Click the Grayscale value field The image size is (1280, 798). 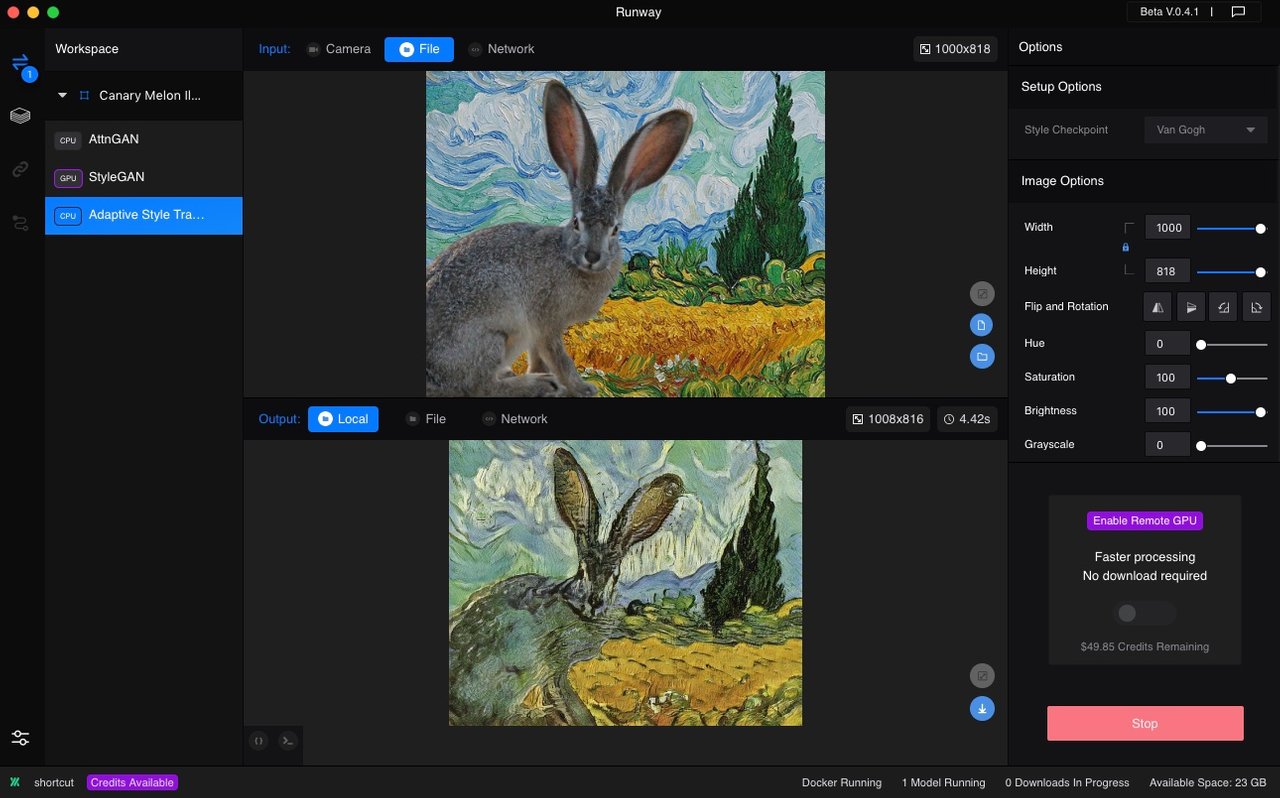click(x=1168, y=445)
